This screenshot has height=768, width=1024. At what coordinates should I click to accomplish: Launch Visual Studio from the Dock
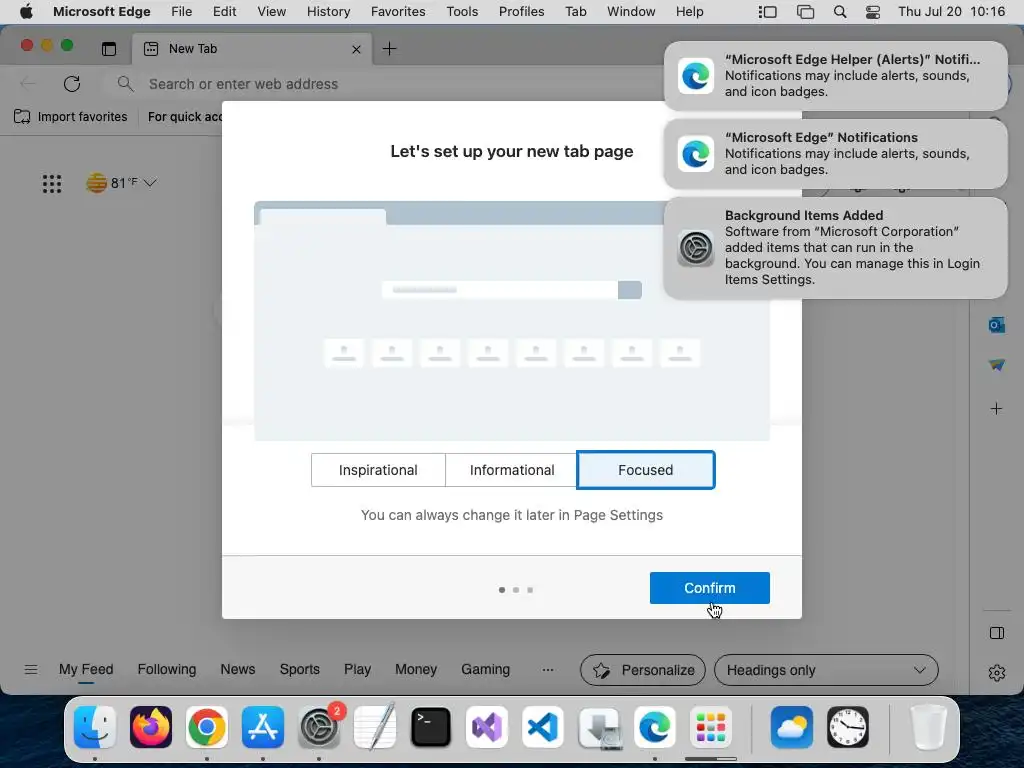click(x=487, y=727)
